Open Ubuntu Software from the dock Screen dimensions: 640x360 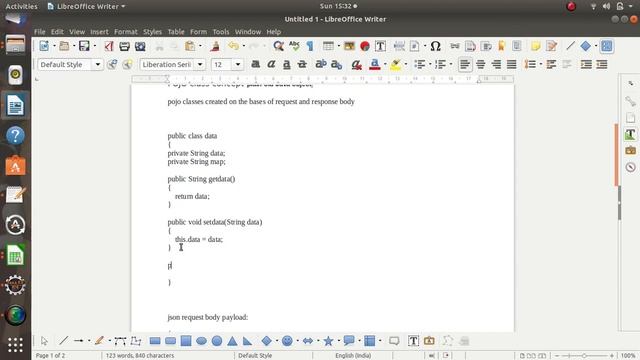click(15, 166)
